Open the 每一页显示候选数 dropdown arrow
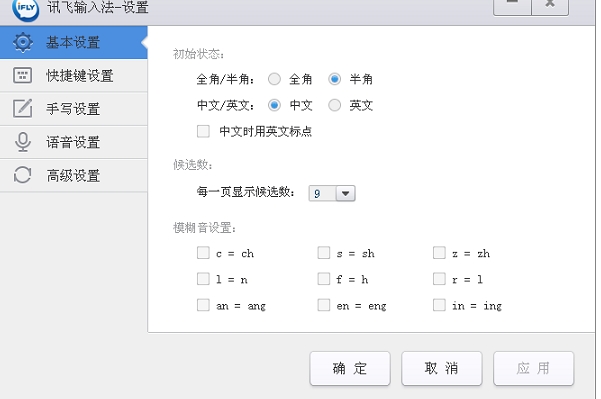Screen dimensions: 601x399 coord(345,193)
